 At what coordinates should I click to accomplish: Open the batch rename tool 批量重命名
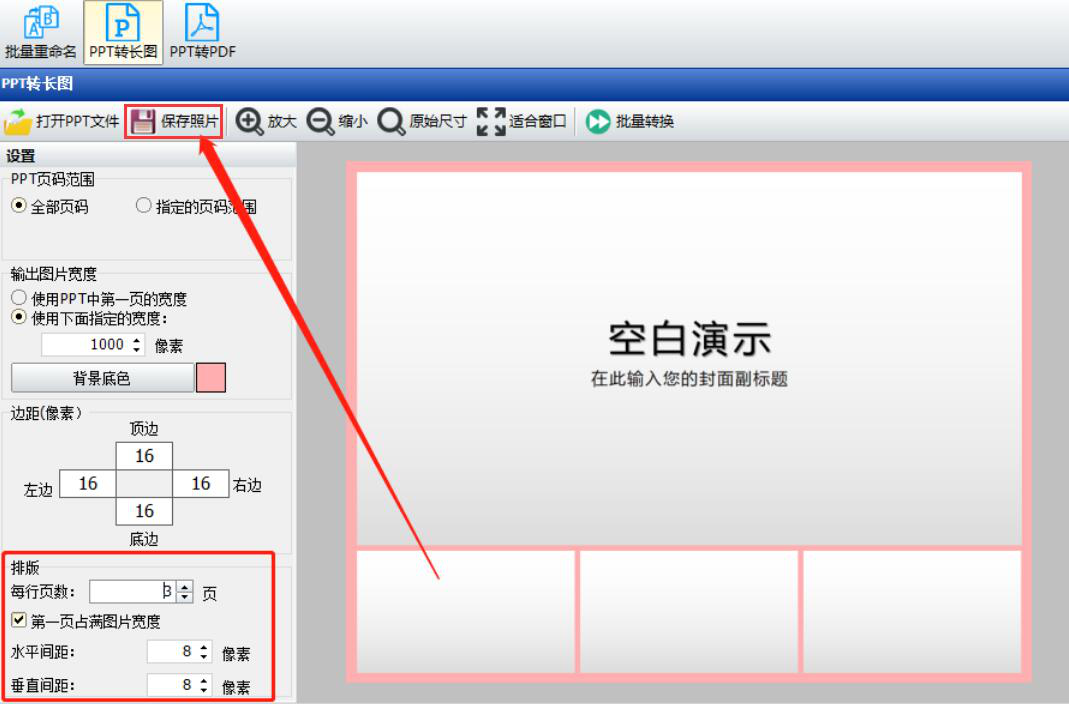(x=40, y=32)
